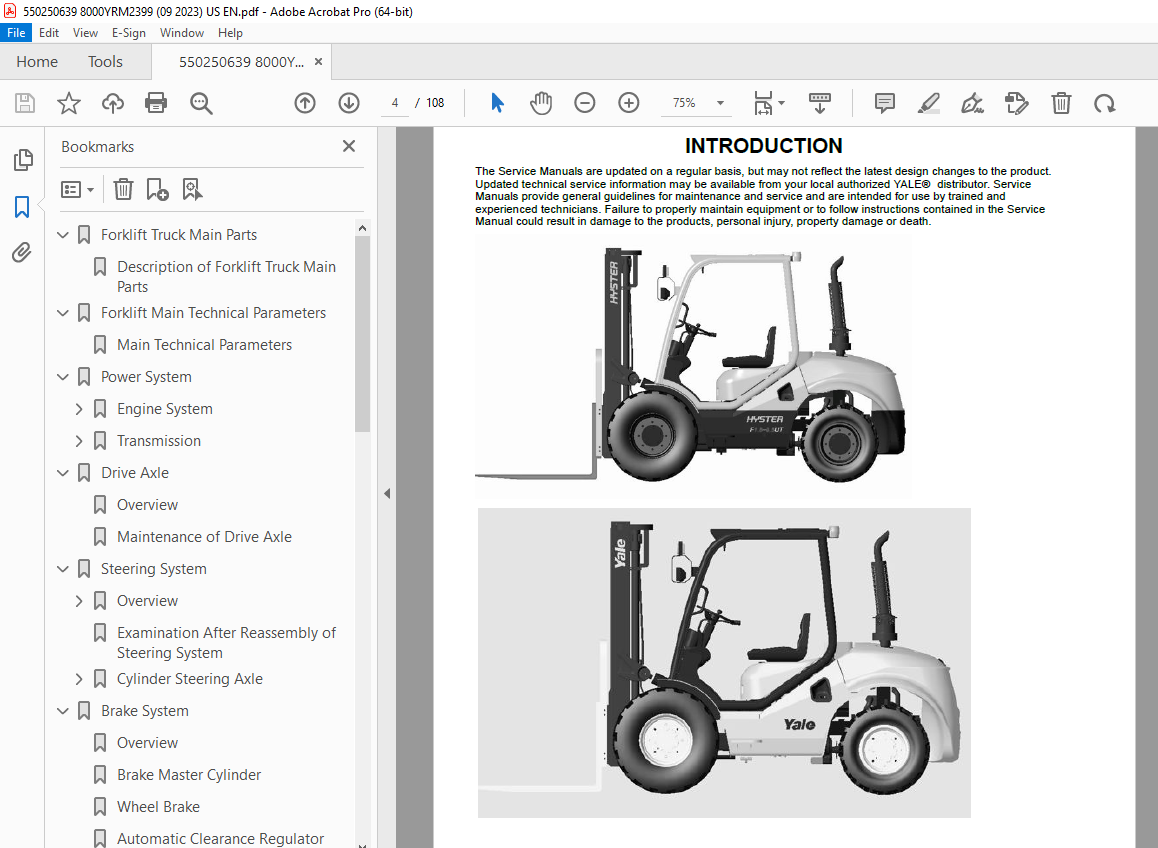Add document to starred files

click(69, 103)
